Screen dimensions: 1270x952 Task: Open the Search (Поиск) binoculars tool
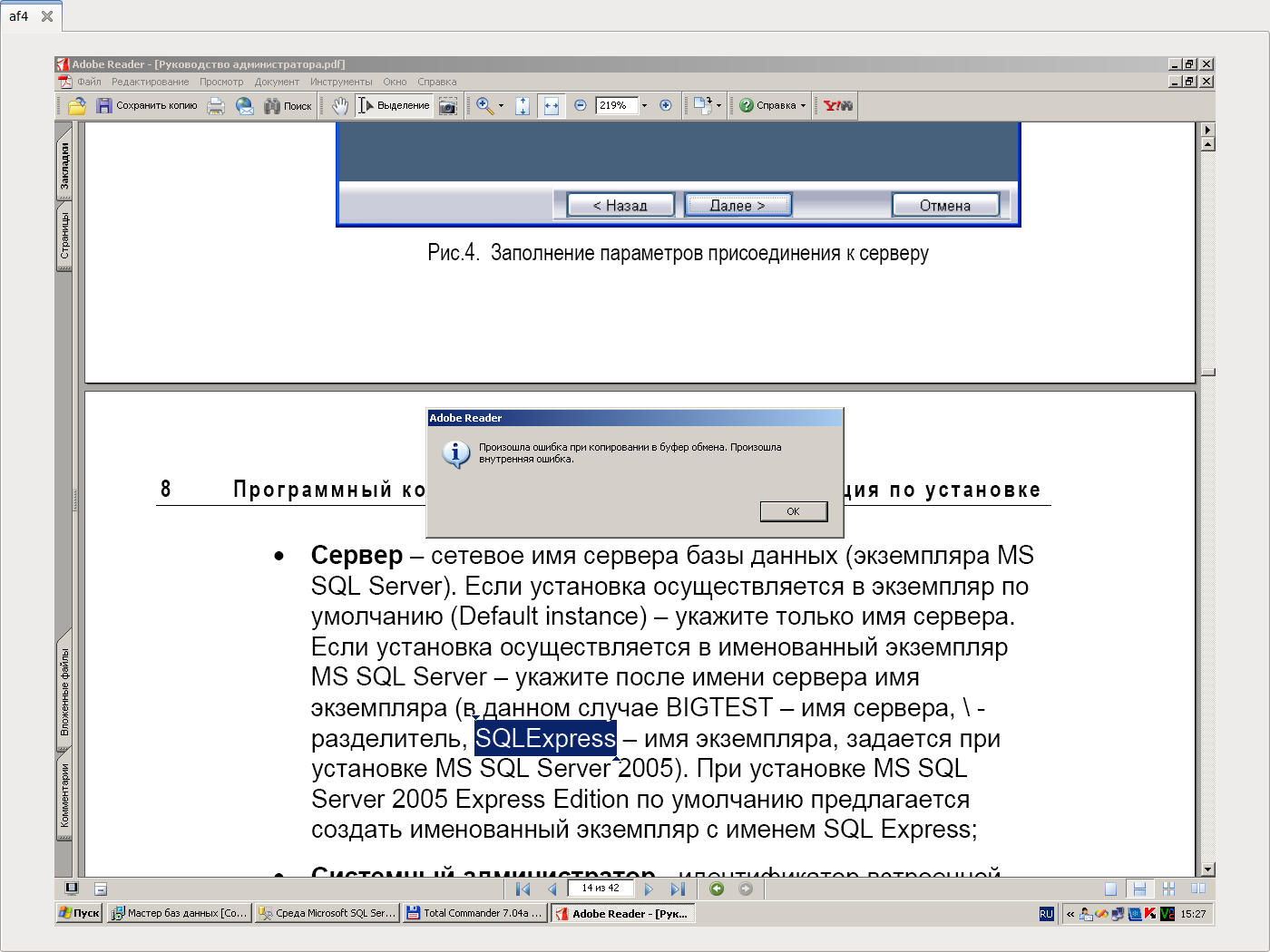(x=288, y=106)
